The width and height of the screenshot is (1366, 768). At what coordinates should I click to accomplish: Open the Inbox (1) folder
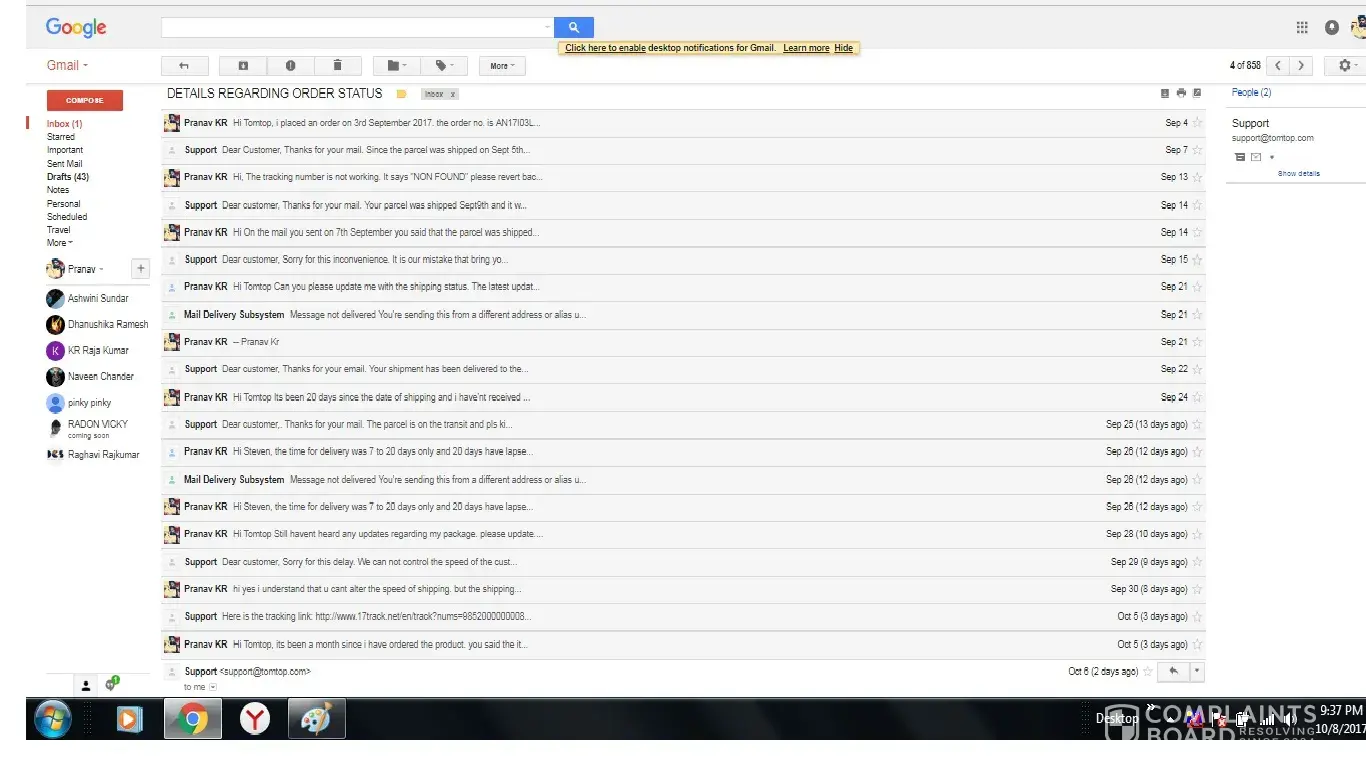(64, 124)
